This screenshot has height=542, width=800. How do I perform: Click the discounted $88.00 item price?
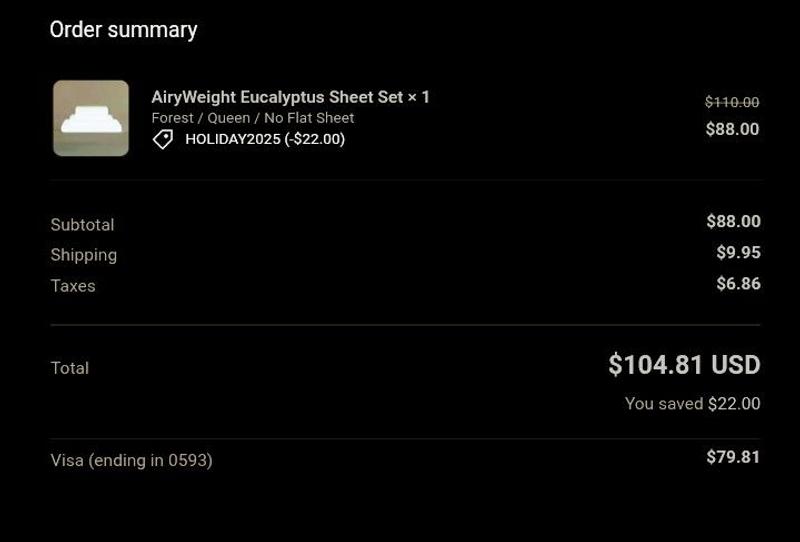[x=732, y=129]
